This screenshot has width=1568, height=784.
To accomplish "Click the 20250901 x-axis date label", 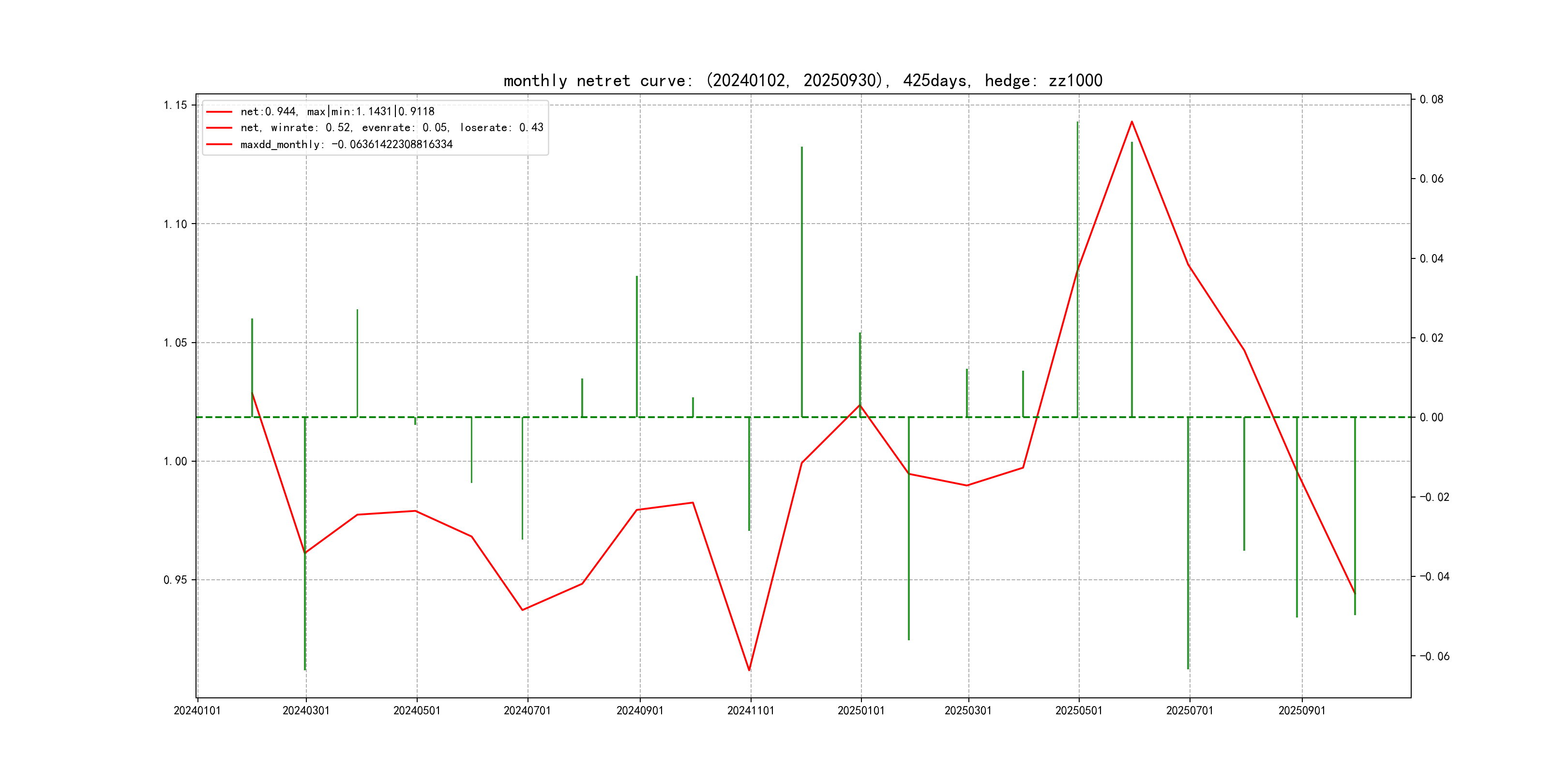I will coord(1301,710).
